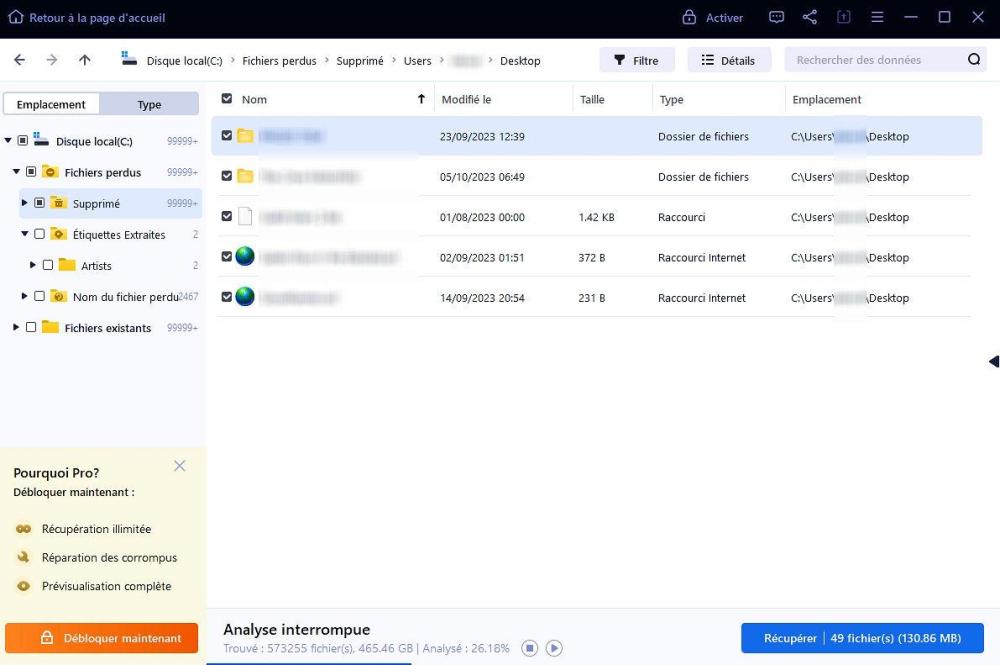Expand the Artists tree node
This screenshot has width=1000, height=665.
pos(33,265)
